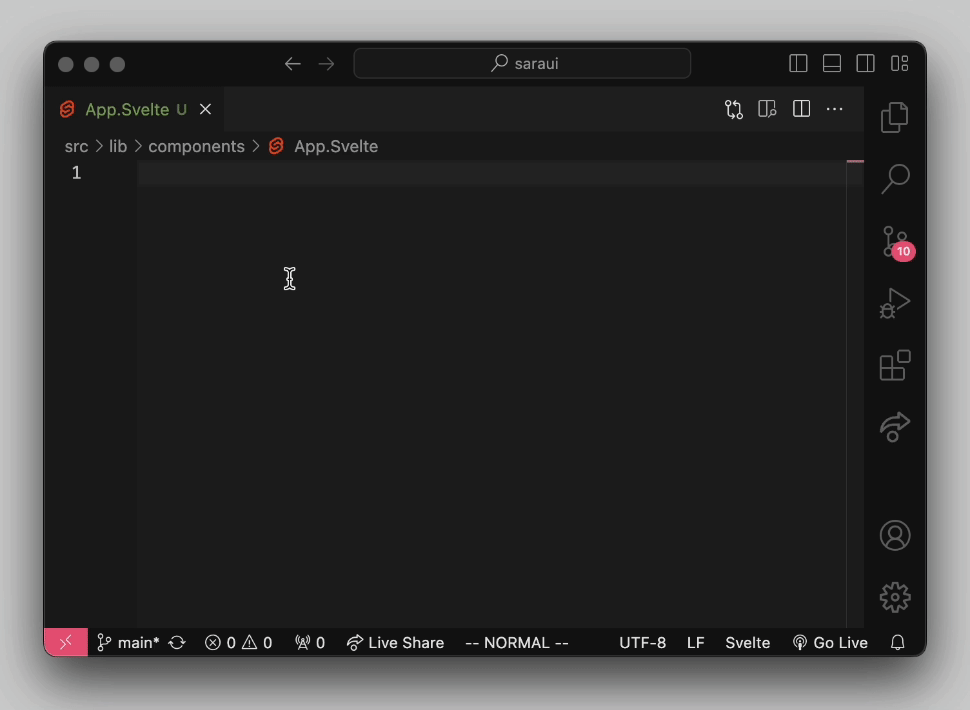The width and height of the screenshot is (970, 710).
Task: Open the customize layout icon
Action: (x=899, y=63)
